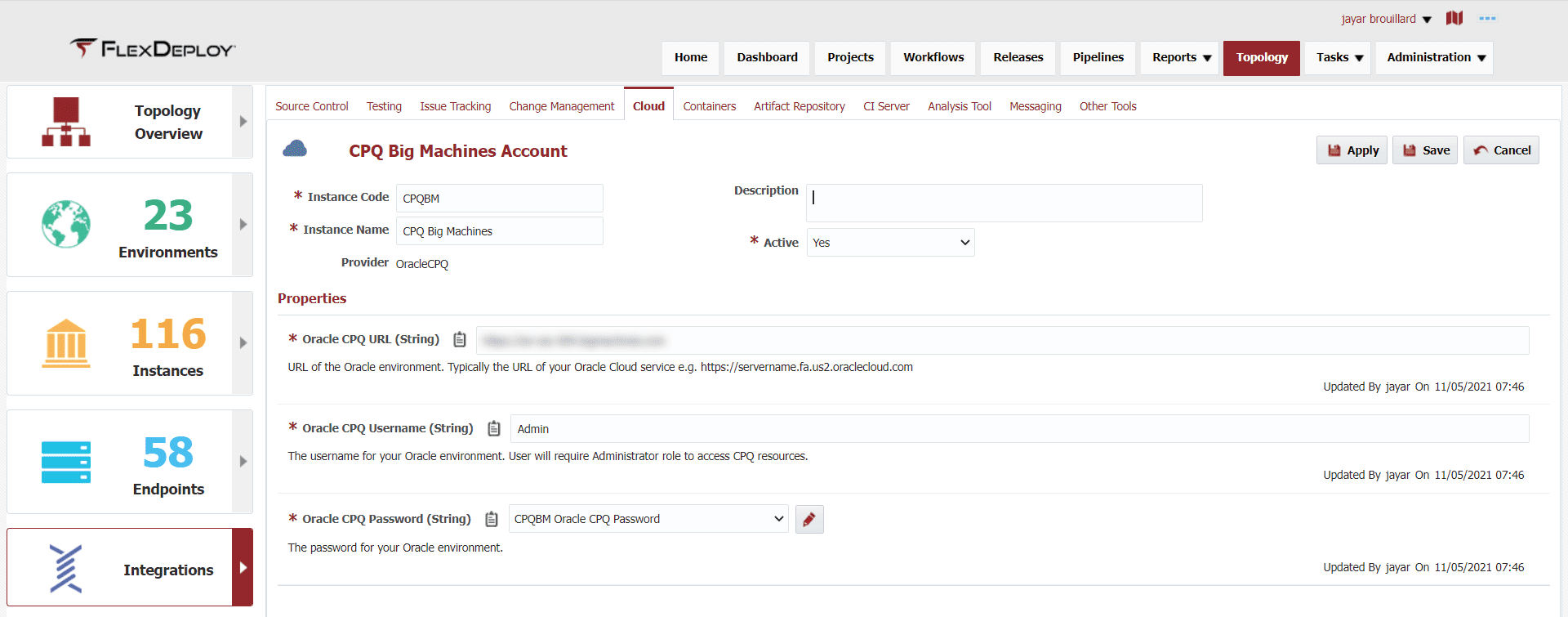Click the OracleCPQ provider text
The image size is (1568, 617).
422,264
